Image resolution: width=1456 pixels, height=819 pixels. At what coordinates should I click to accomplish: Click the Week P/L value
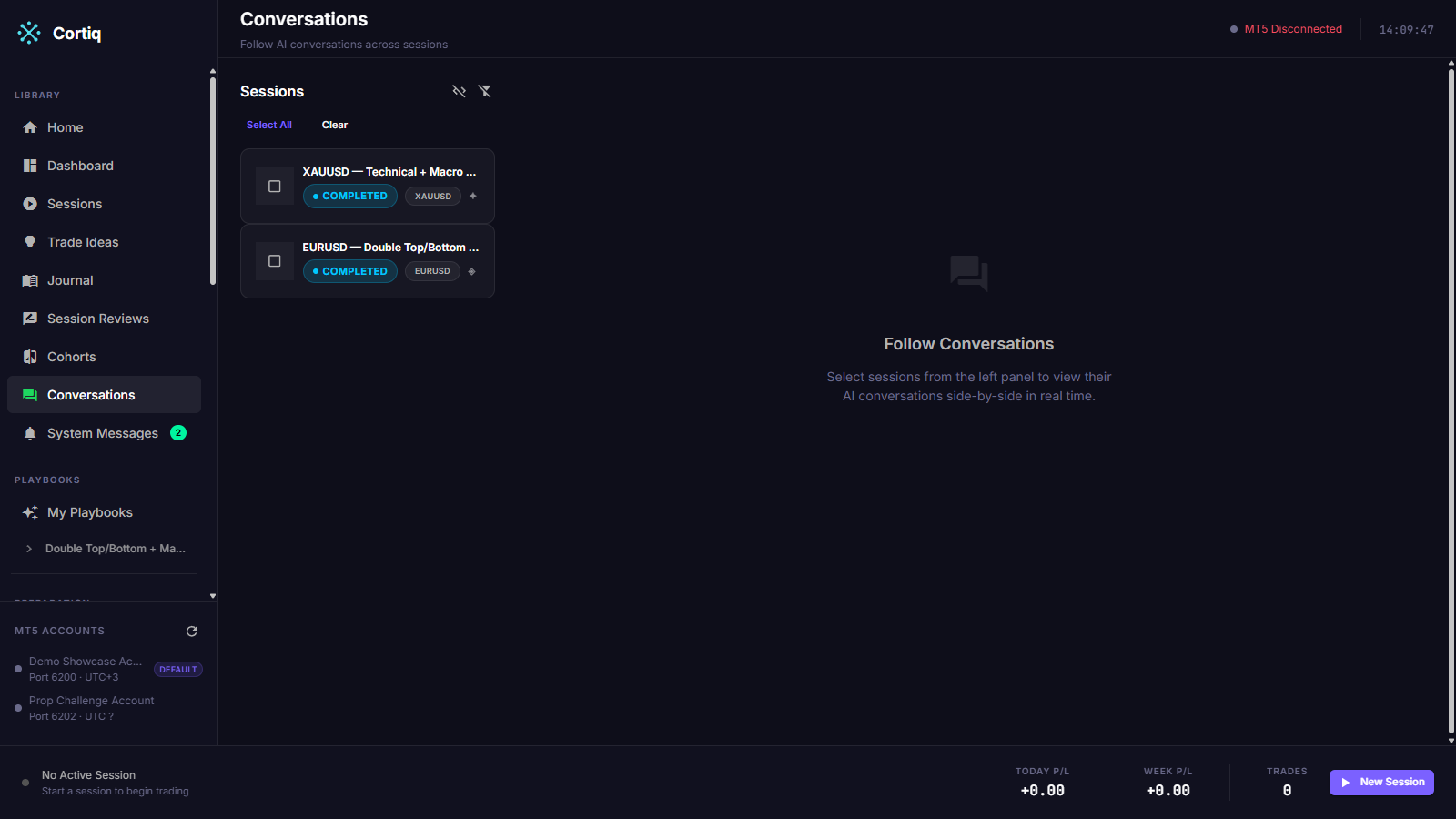(x=1168, y=791)
